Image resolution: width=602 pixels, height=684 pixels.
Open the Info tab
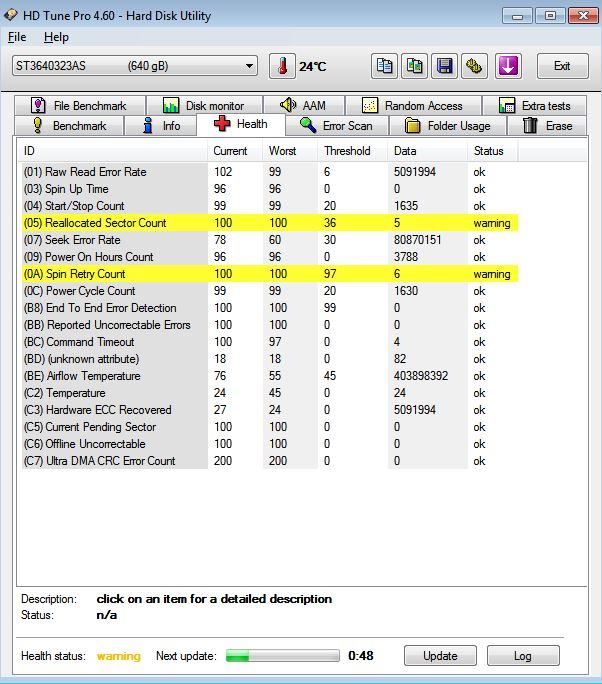click(161, 126)
